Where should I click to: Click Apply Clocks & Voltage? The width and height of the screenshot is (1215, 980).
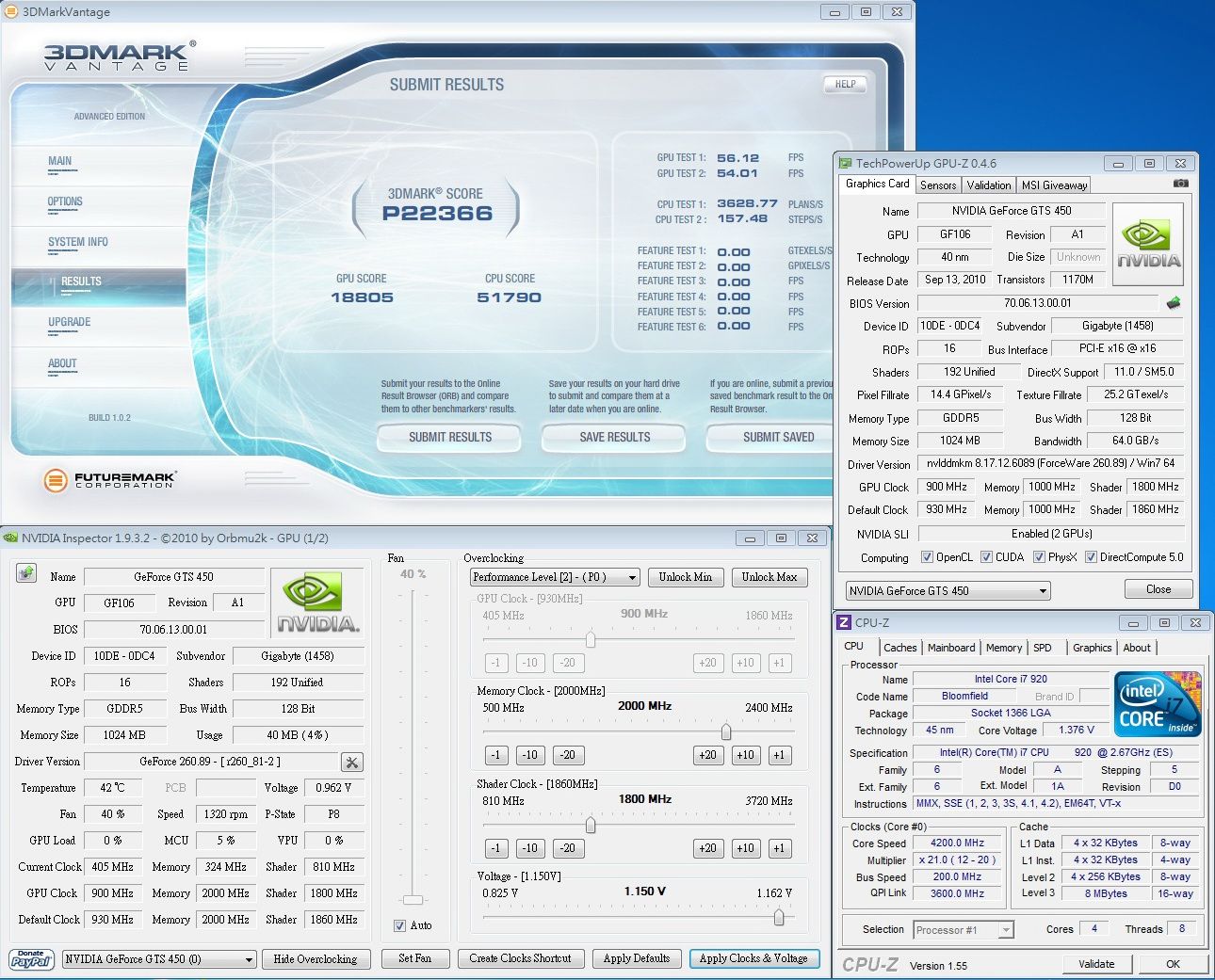(x=753, y=958)
